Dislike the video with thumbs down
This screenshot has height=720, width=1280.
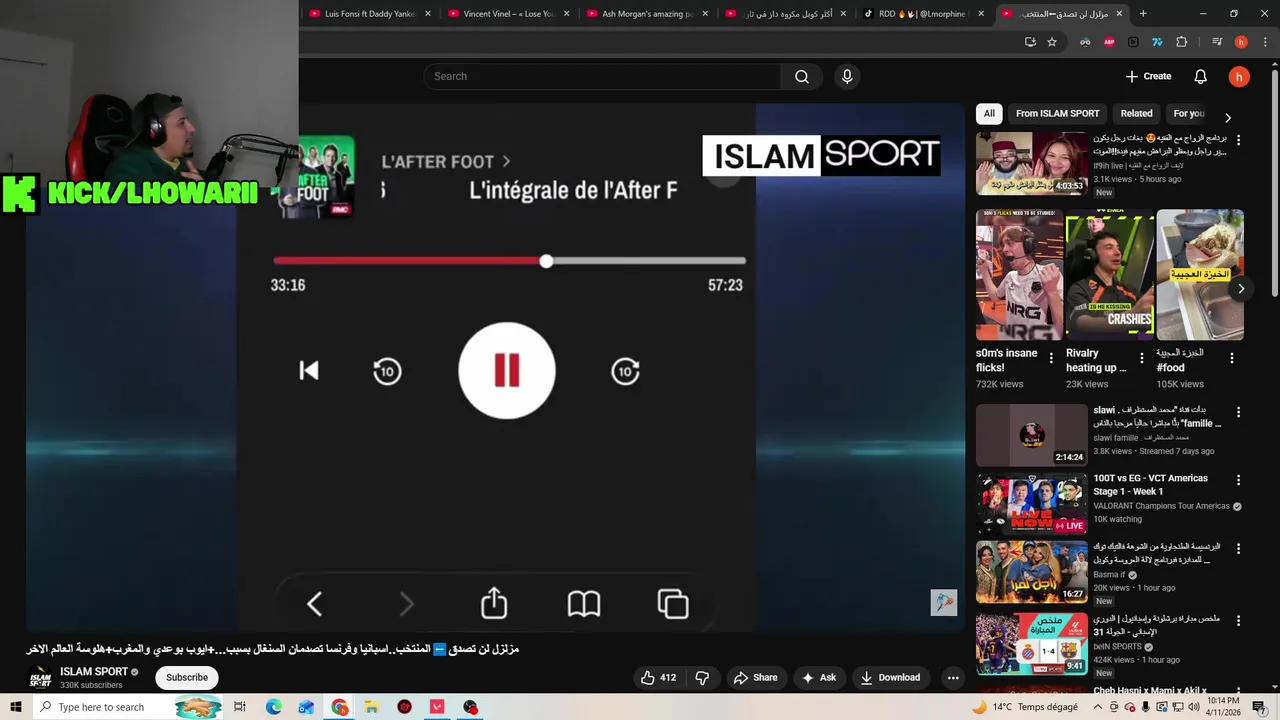702,678
